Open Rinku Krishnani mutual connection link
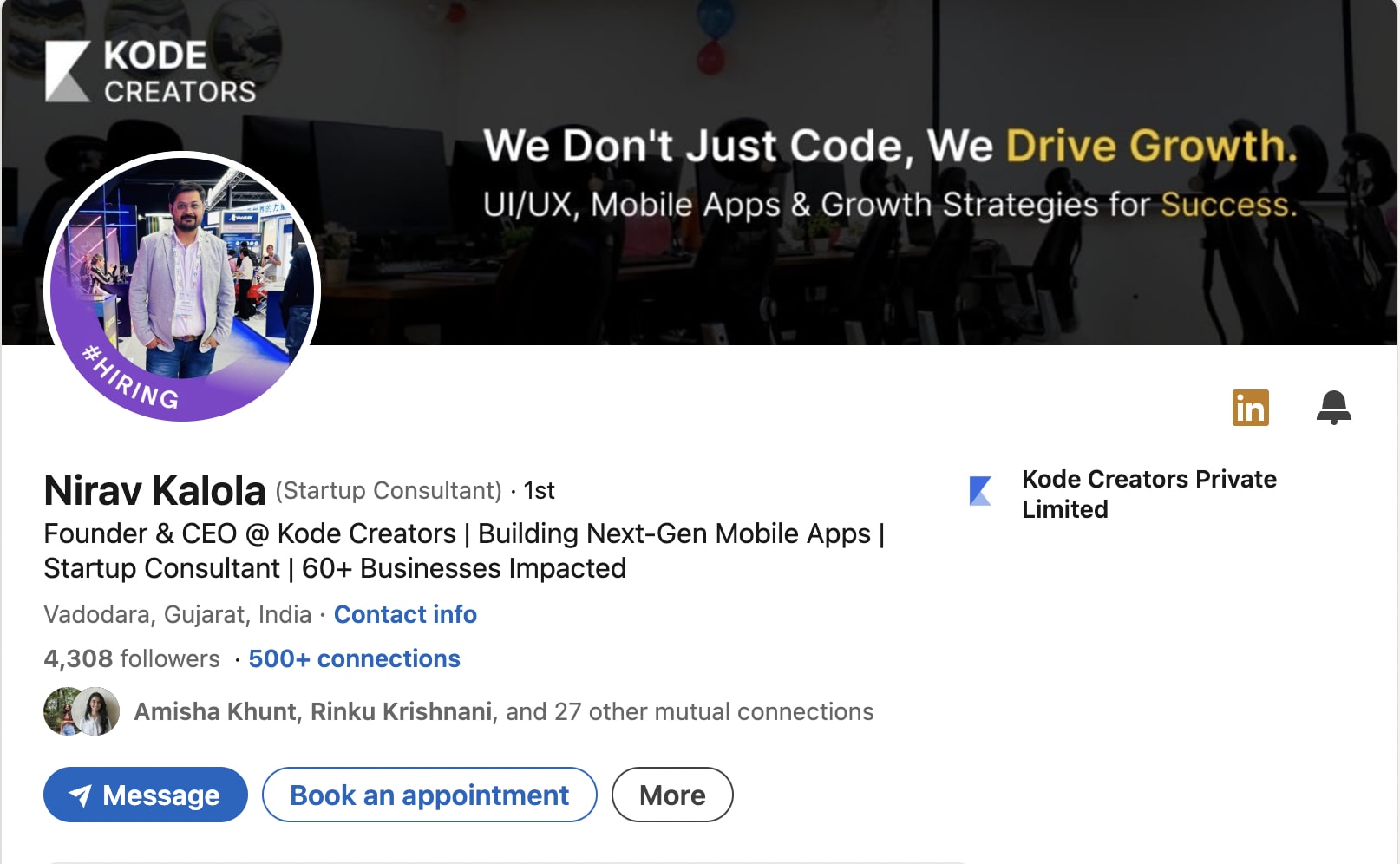The image size is (1400, 864). point(402,711)
